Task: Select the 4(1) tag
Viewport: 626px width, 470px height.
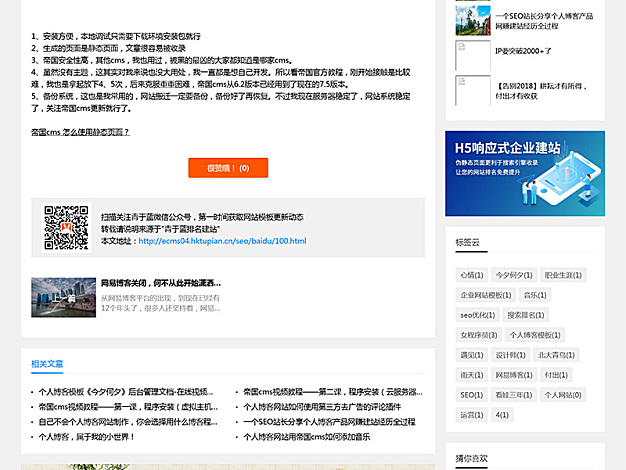Action: (x=502, y=415)
